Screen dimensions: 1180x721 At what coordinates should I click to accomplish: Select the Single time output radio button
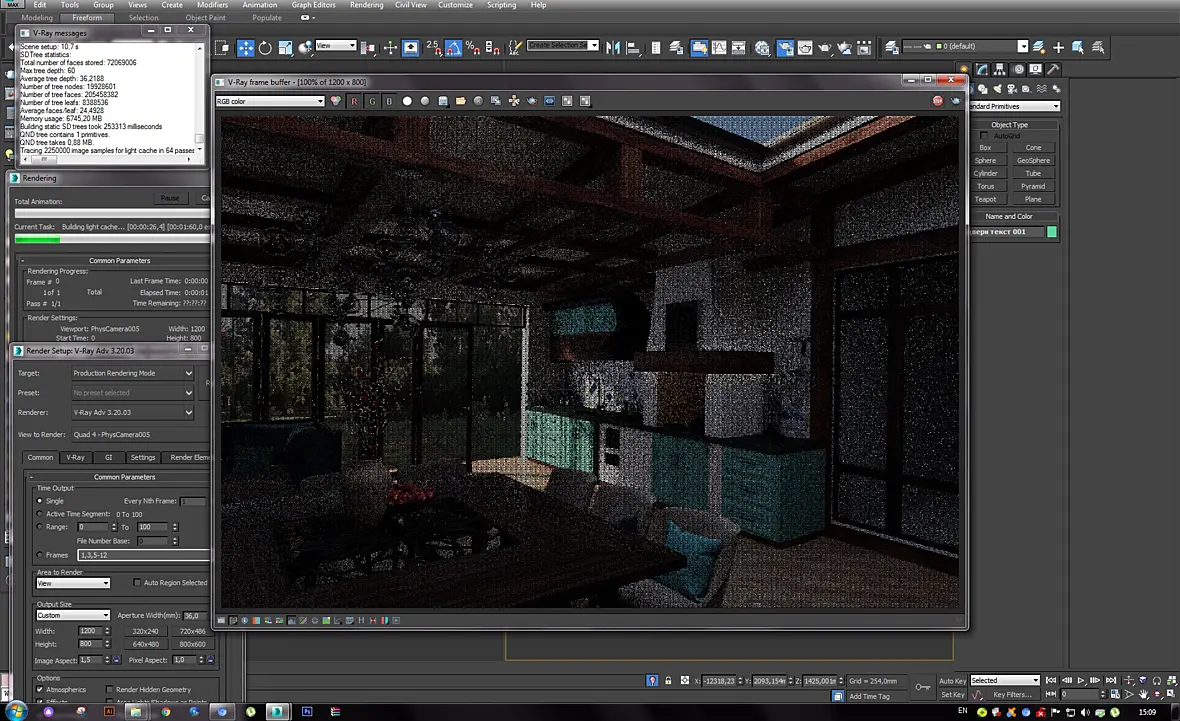click(40, 500)
